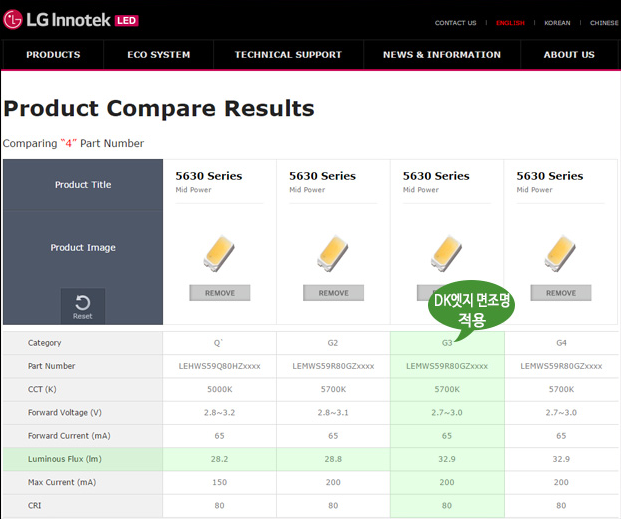Switch language to CHINESE

604,23
